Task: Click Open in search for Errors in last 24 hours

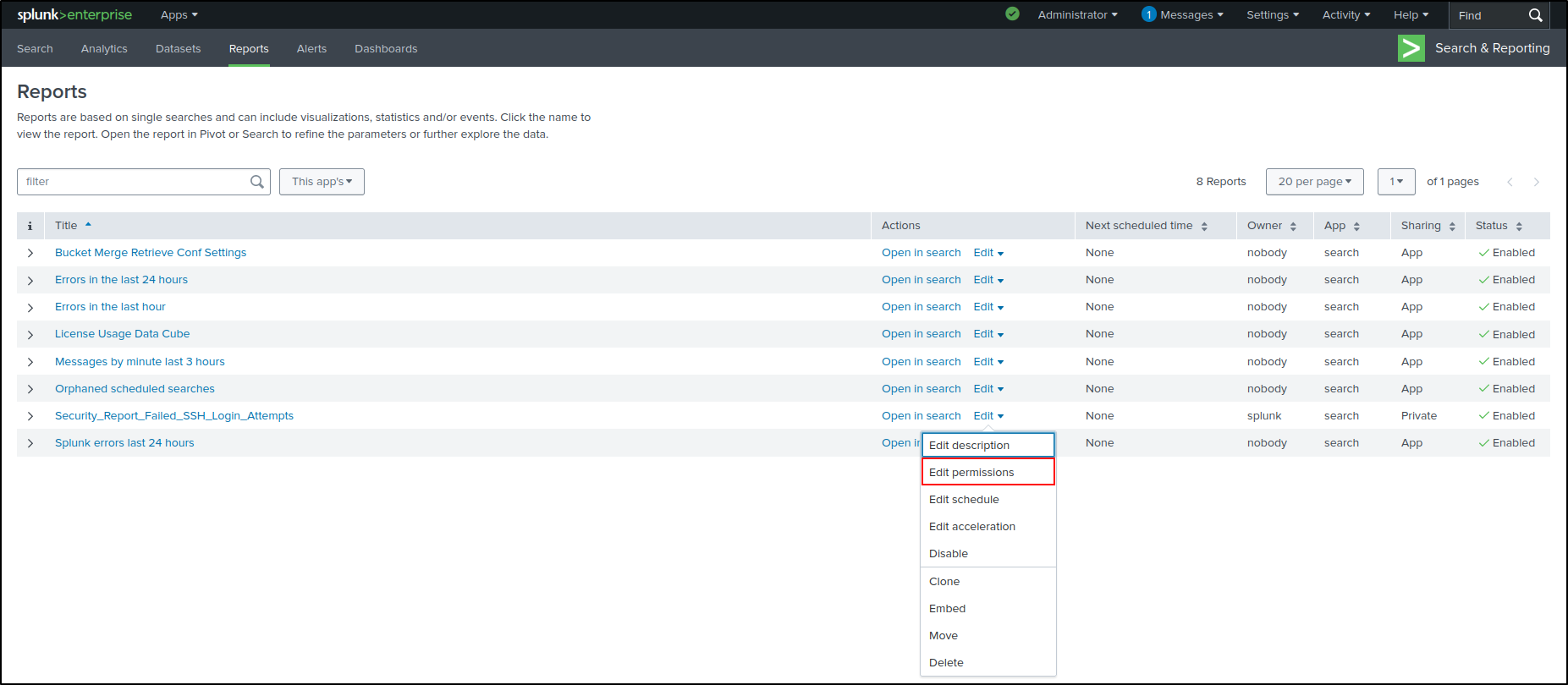Action: 922,280
